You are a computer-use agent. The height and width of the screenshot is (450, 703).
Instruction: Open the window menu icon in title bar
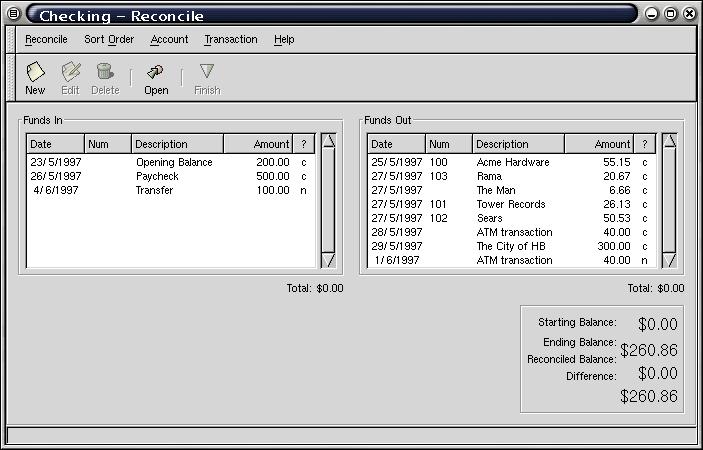tap(13, 14)
